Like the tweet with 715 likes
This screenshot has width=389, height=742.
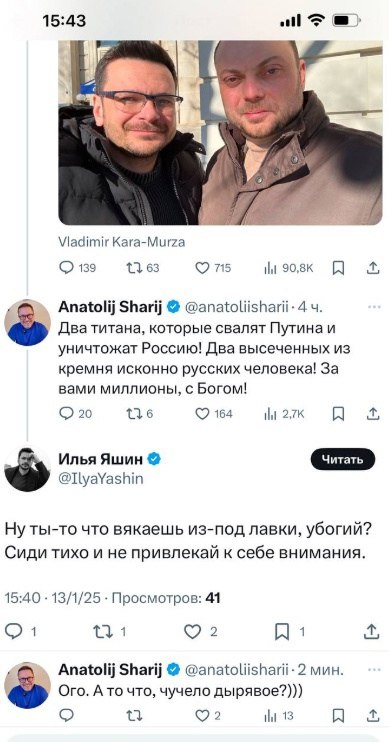pos(213,268)
